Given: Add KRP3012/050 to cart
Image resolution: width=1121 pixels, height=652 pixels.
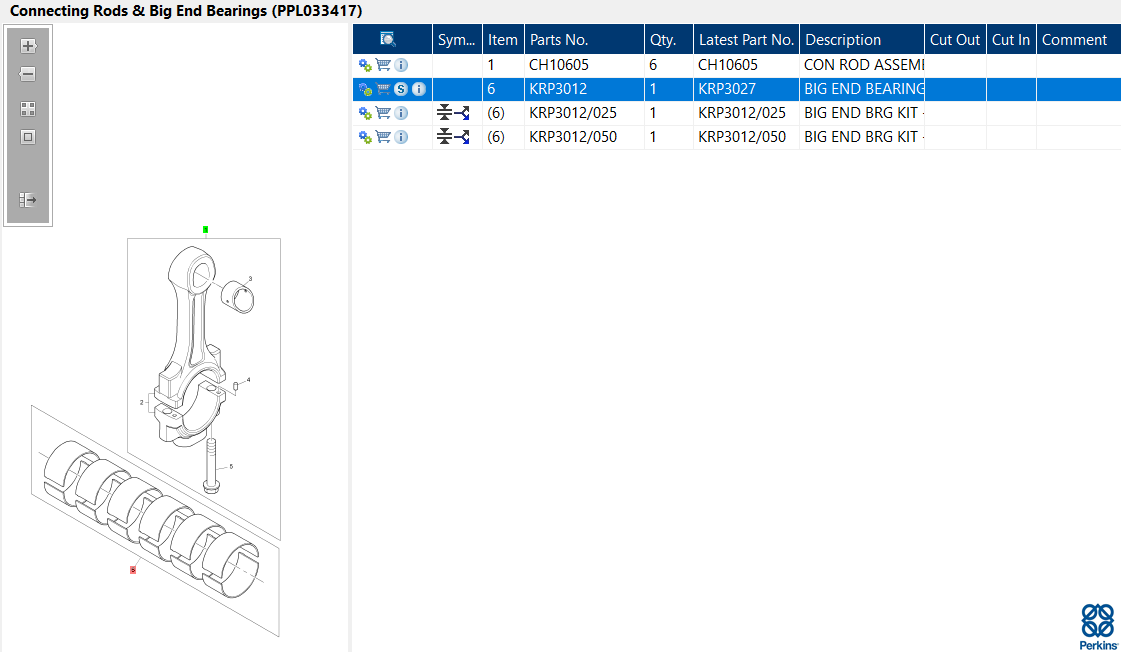Looking at the screenshot, I should [383, 137].
